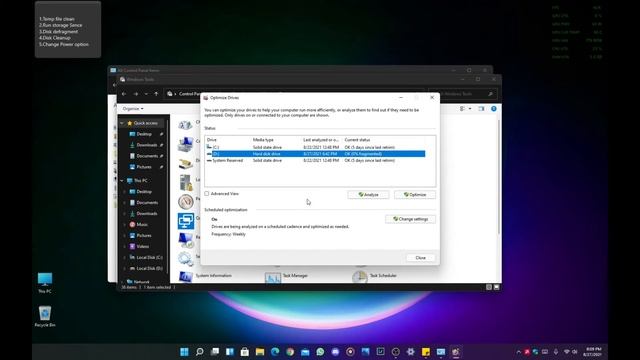This screenshot has height=360, width=640.
Task: Click the Close button in Optimize Drives
Action: tap(420, 258)
